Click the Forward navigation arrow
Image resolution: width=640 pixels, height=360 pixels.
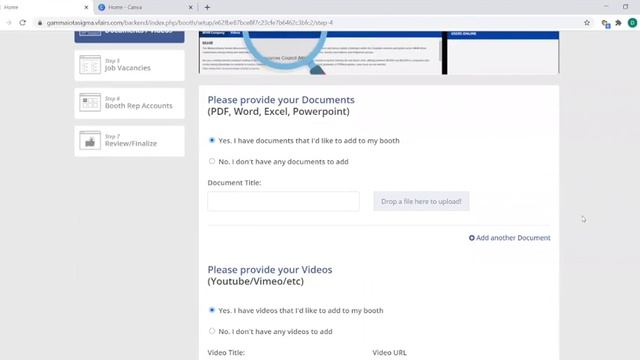[9, 23]
